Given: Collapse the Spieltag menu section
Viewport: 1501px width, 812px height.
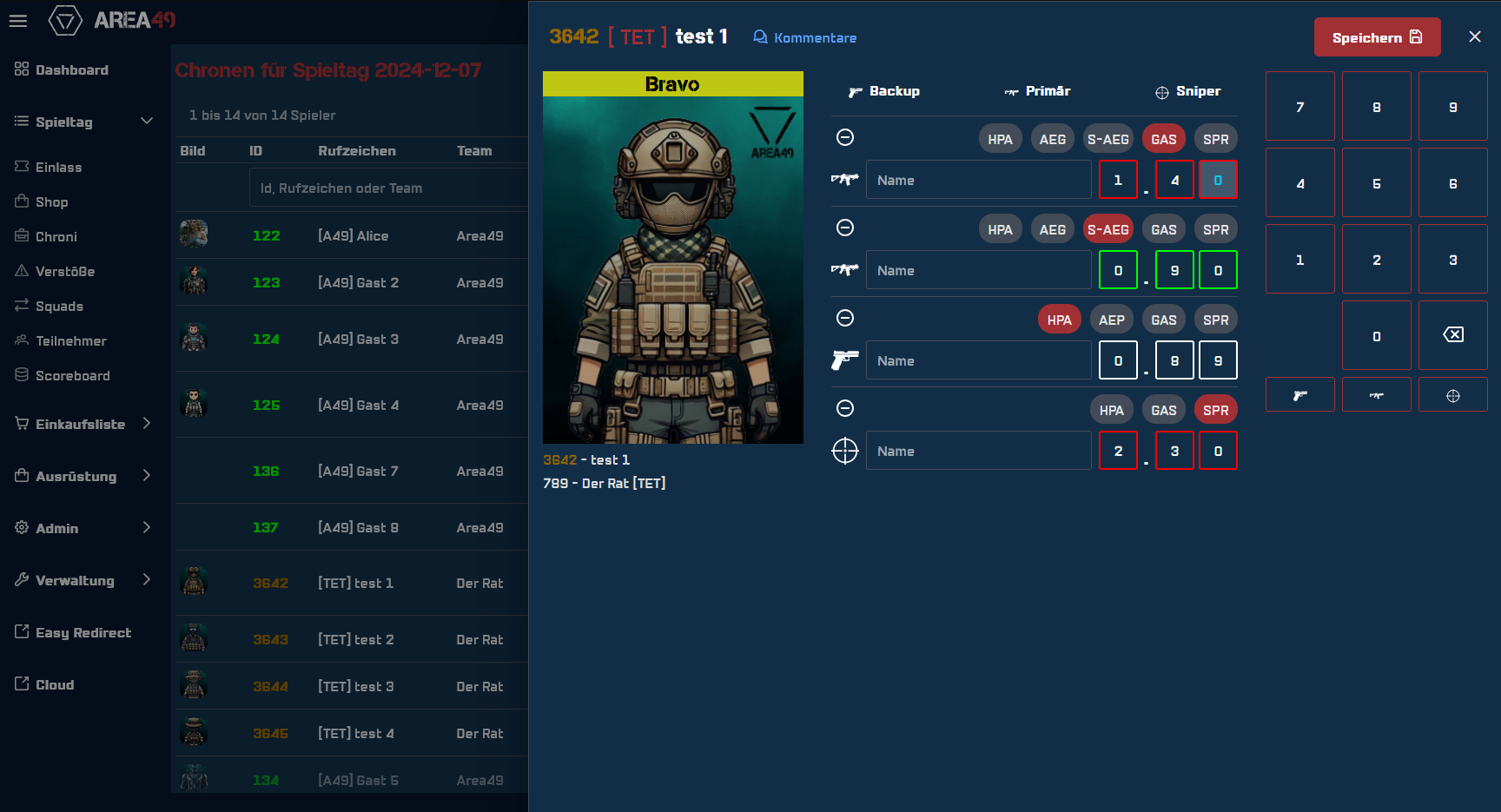Looking at the screenshot, I should 83,122.
